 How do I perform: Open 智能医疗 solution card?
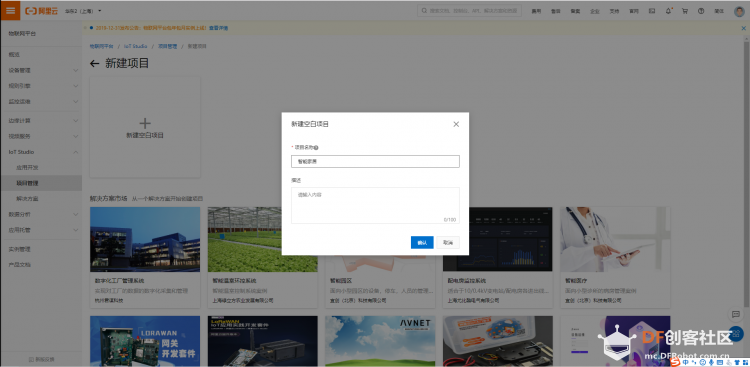615,257
